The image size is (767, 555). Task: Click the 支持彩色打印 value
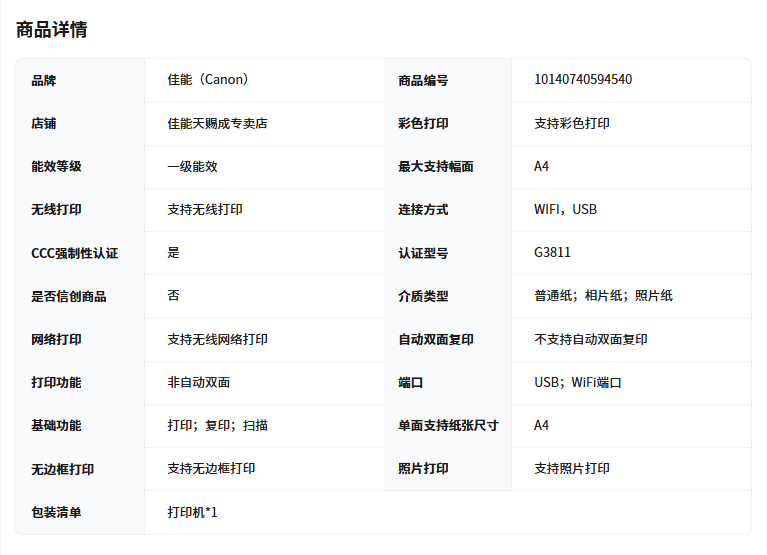click(572, 124)
